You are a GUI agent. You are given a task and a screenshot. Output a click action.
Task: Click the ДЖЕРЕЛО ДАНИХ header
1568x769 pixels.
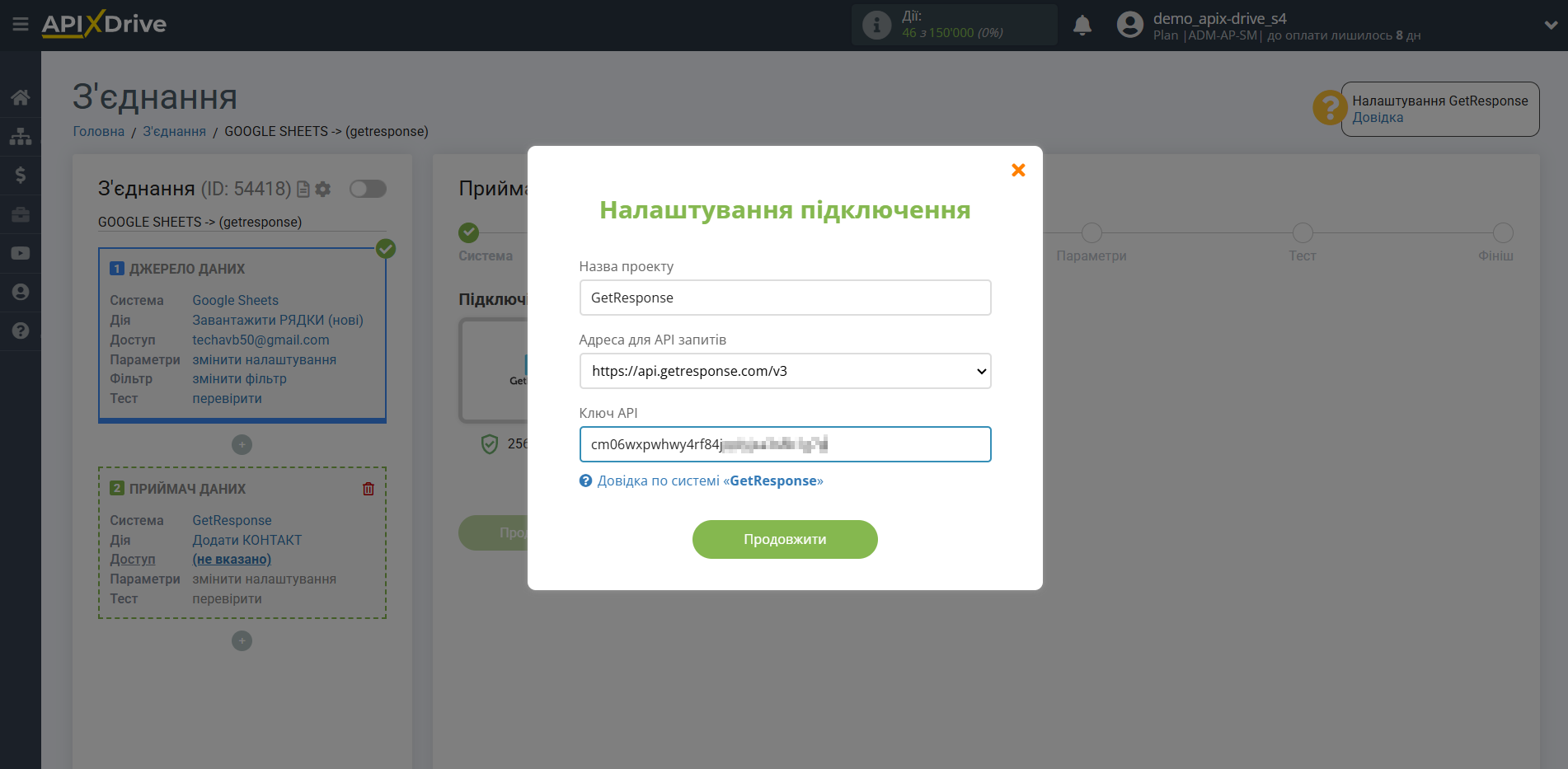tap(187, 269)
